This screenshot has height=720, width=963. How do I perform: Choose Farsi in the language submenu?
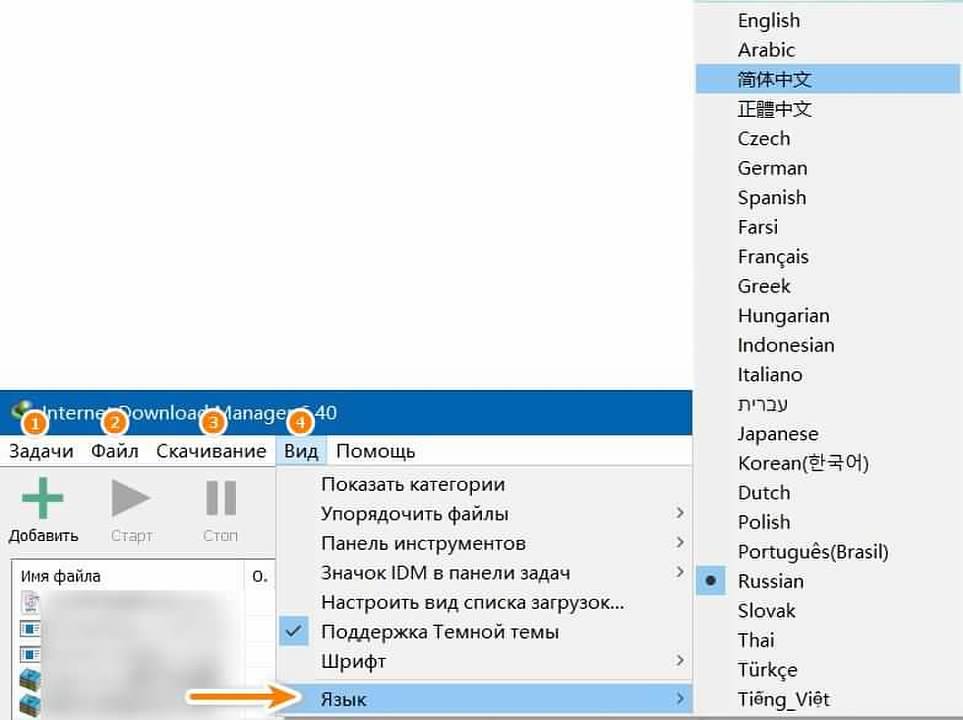(828, 227)
